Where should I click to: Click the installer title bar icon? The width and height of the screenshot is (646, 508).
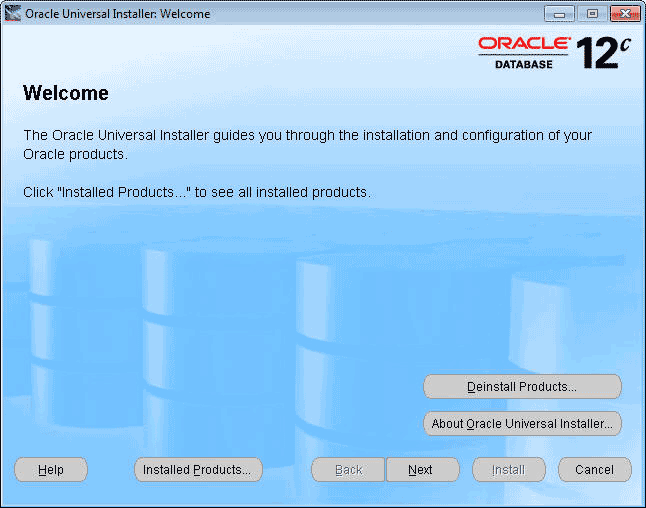point(13,13)
